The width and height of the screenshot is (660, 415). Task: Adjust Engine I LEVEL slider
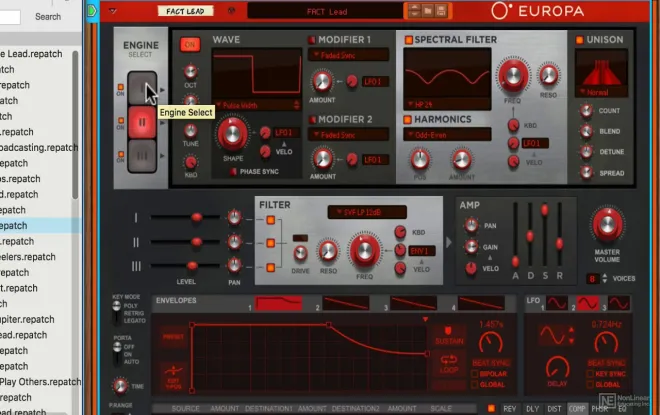pos(197,217)
